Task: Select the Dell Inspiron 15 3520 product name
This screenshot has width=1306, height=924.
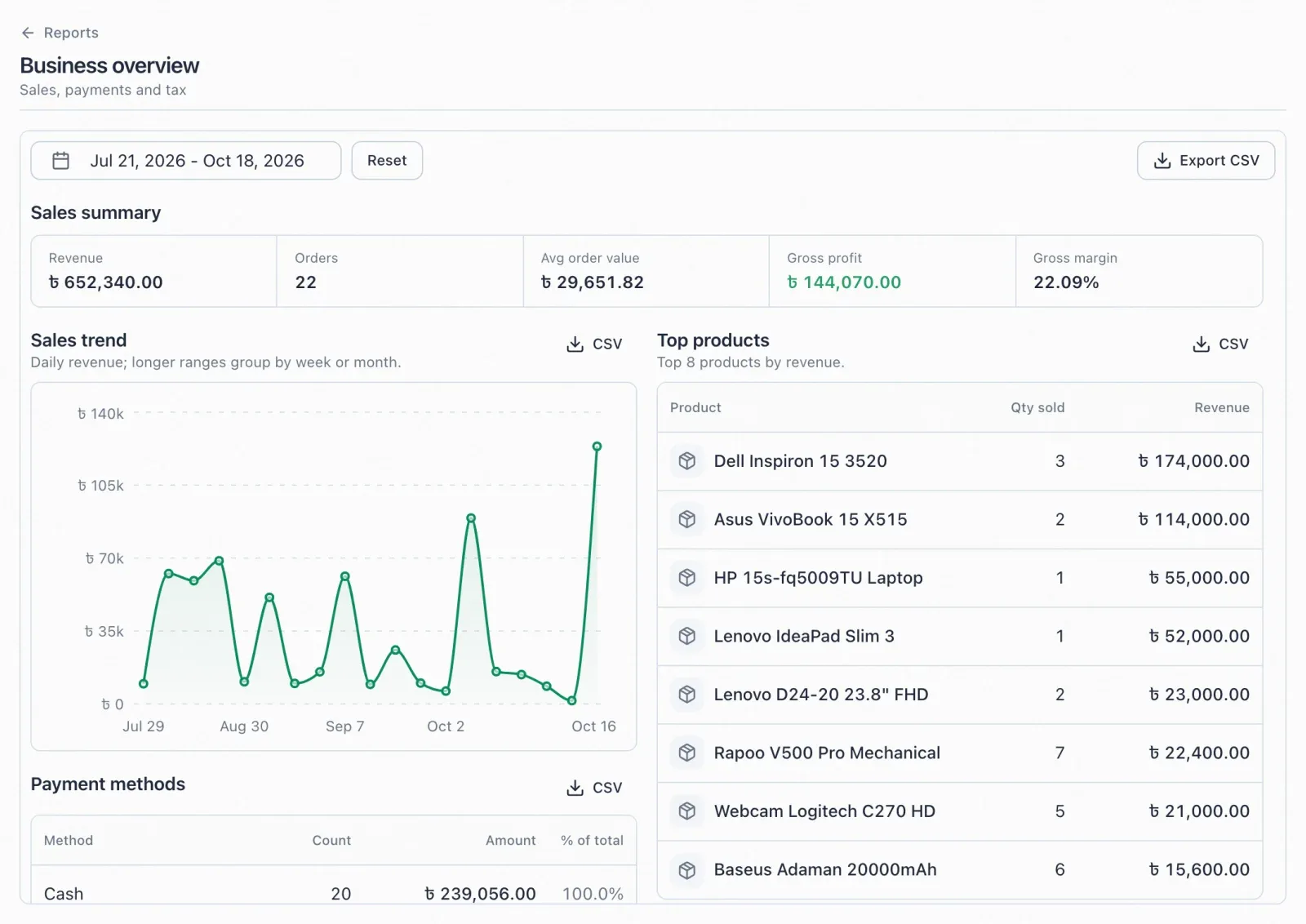Action: [800, 461]
